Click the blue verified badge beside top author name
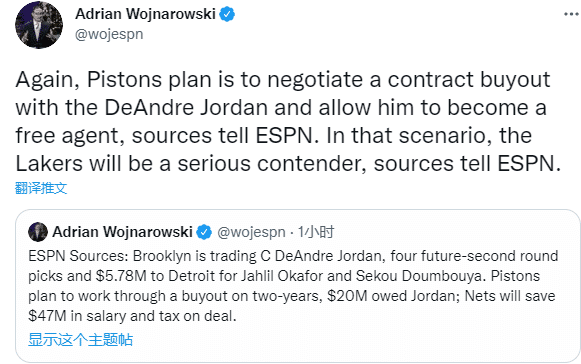This screenshot has width=581, height=364. 227,14
